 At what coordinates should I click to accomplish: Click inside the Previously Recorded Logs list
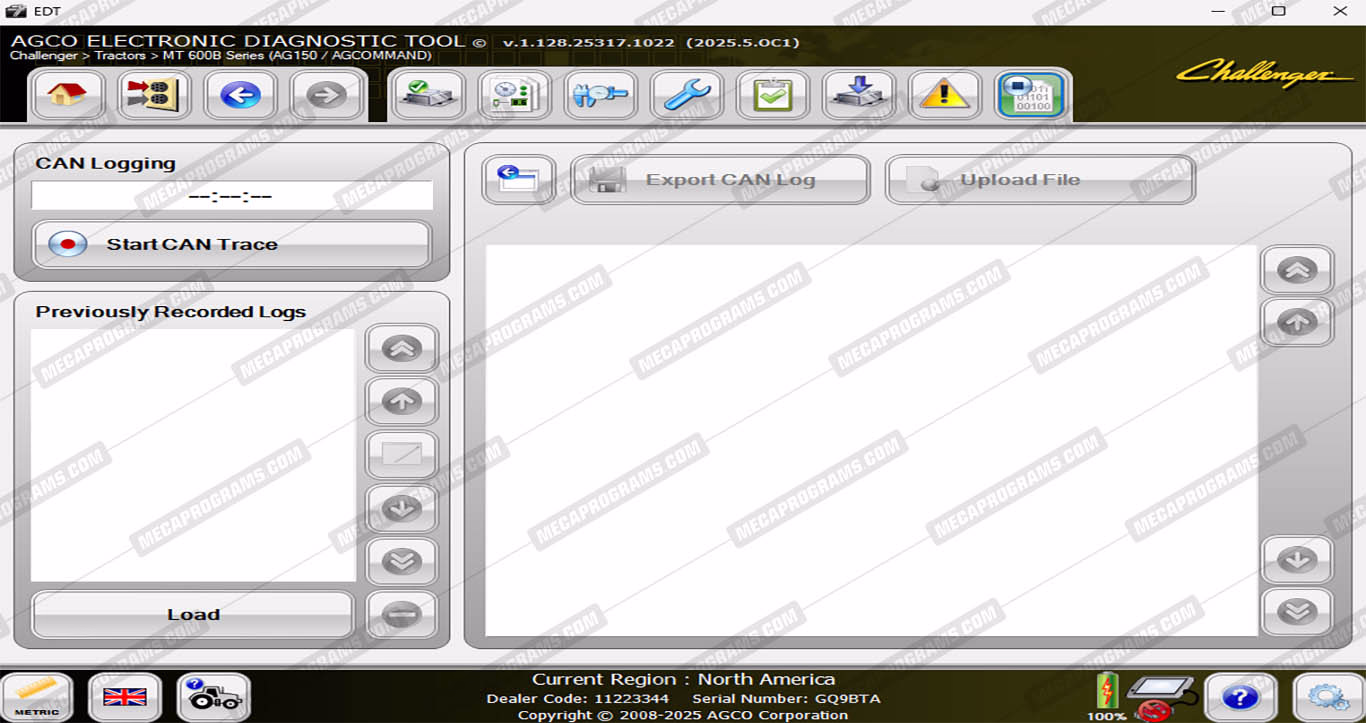click(x=193, y=455)
